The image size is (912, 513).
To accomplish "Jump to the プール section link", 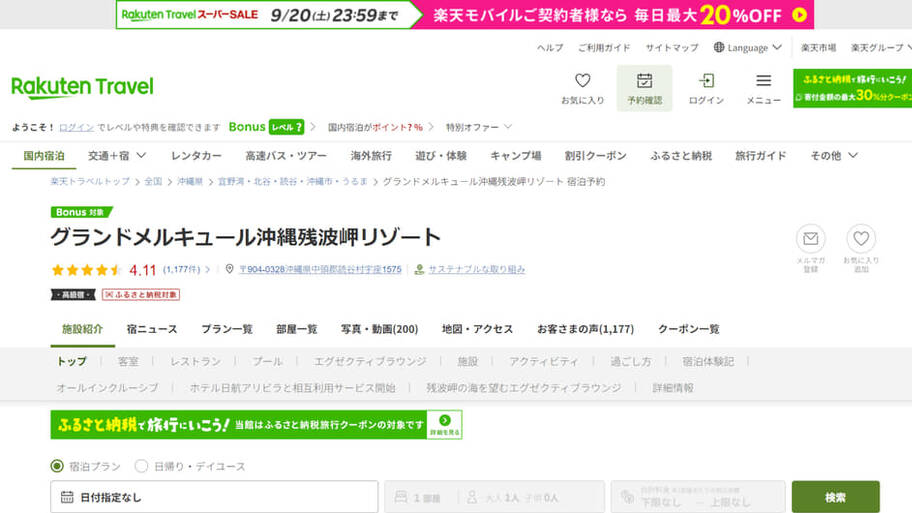I will tap(267, 361).
